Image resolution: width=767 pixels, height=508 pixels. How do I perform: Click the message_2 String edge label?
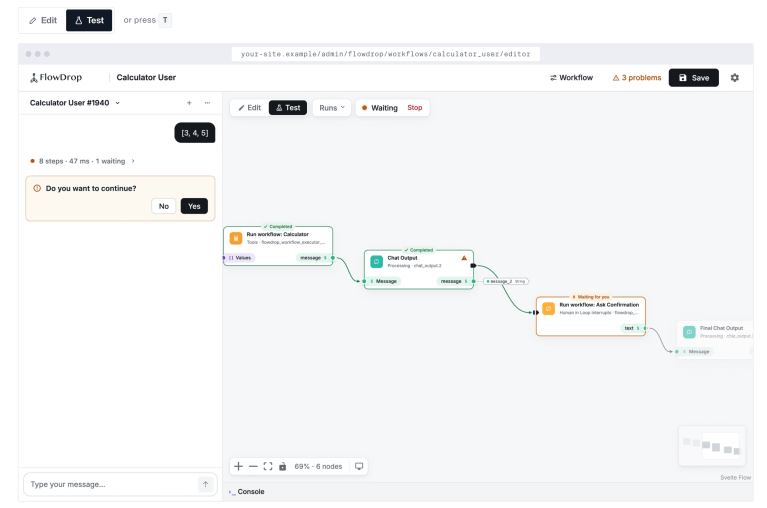point(506,281)
